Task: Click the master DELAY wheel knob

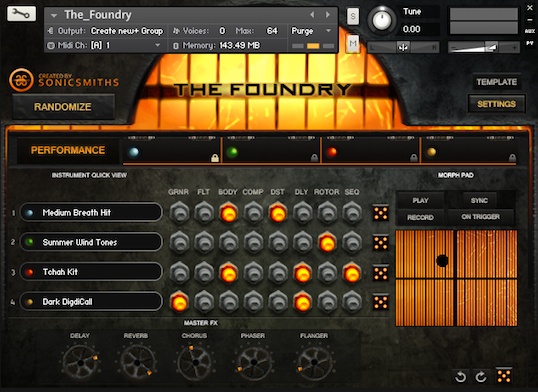Action: coord(80,362)
